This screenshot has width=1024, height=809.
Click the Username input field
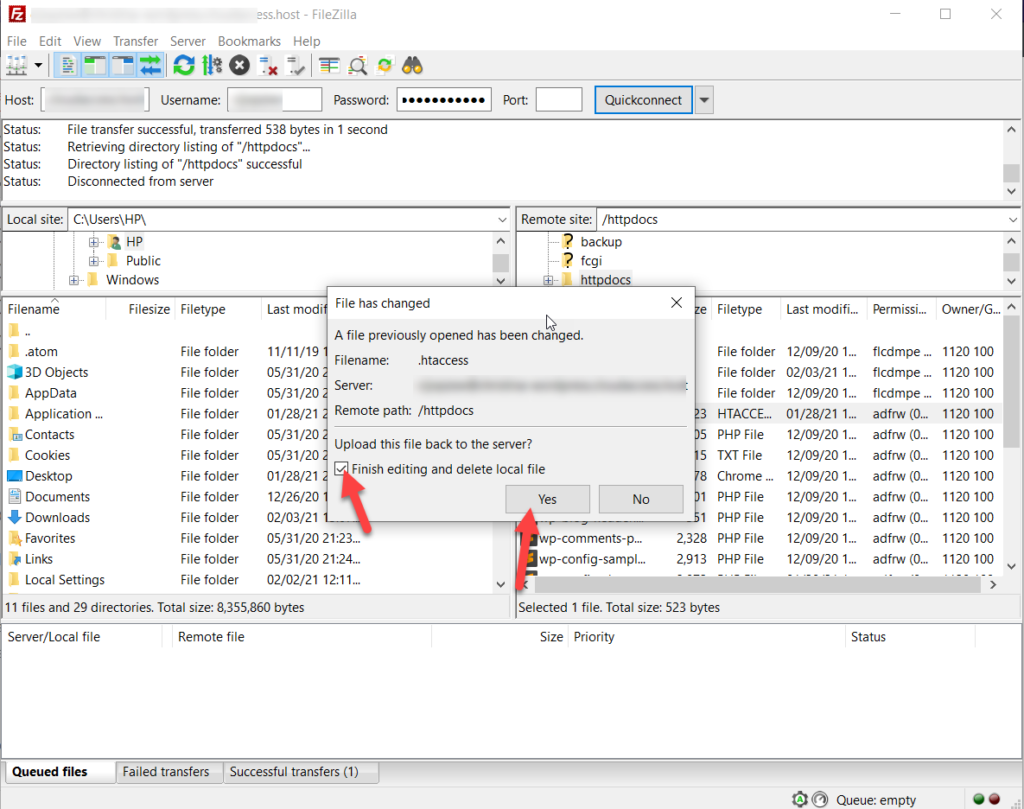coord(274,100)
